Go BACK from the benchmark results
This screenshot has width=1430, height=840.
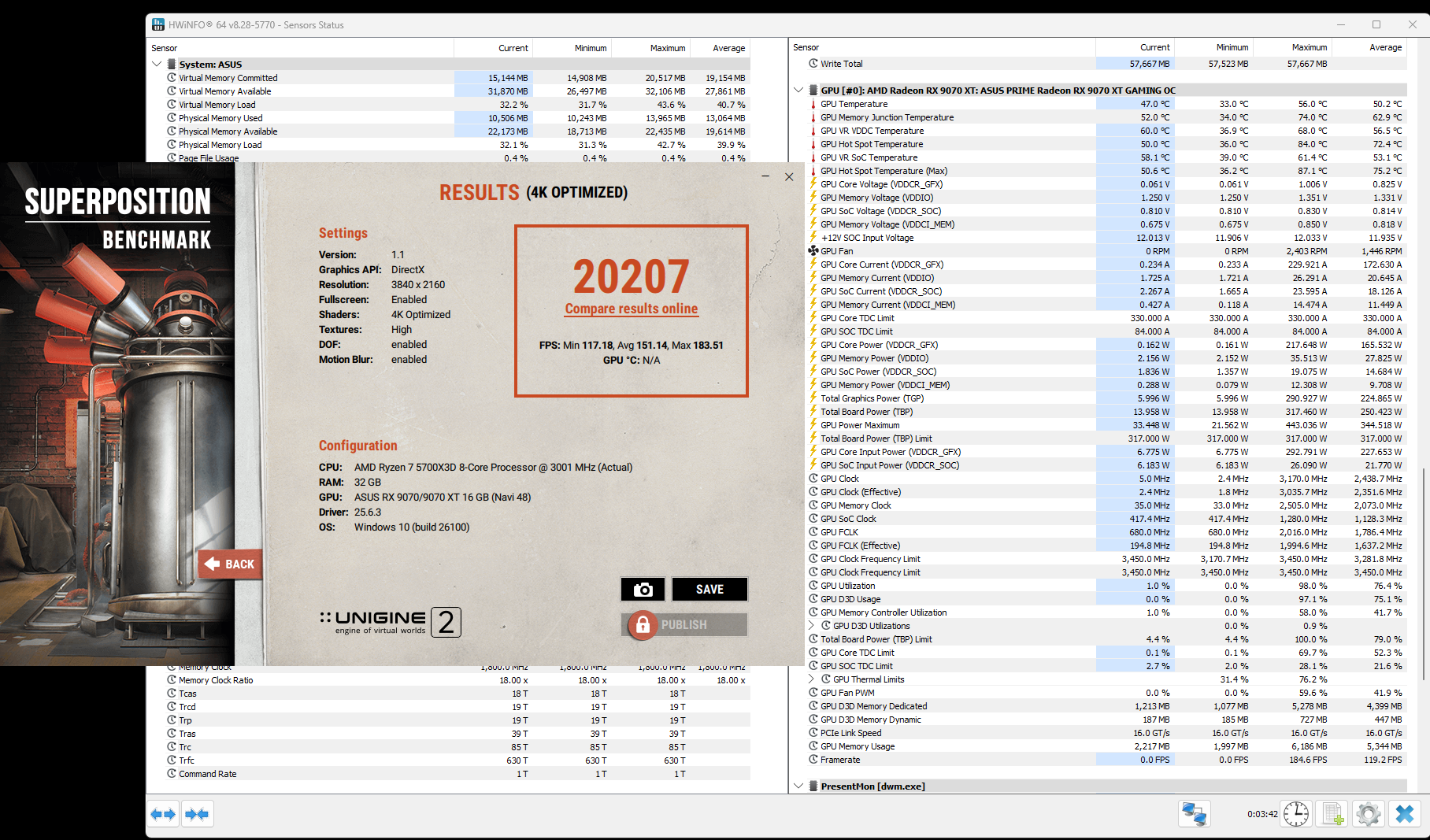click(x=230, y=564)
